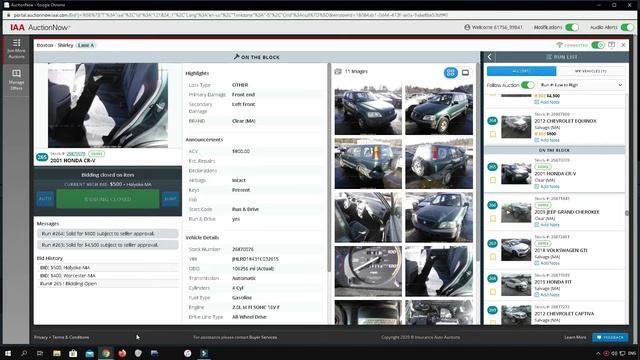Screen dimensions: 640x360
Task: Toggle the Audio Alerts switch
Action: [627, 27]
